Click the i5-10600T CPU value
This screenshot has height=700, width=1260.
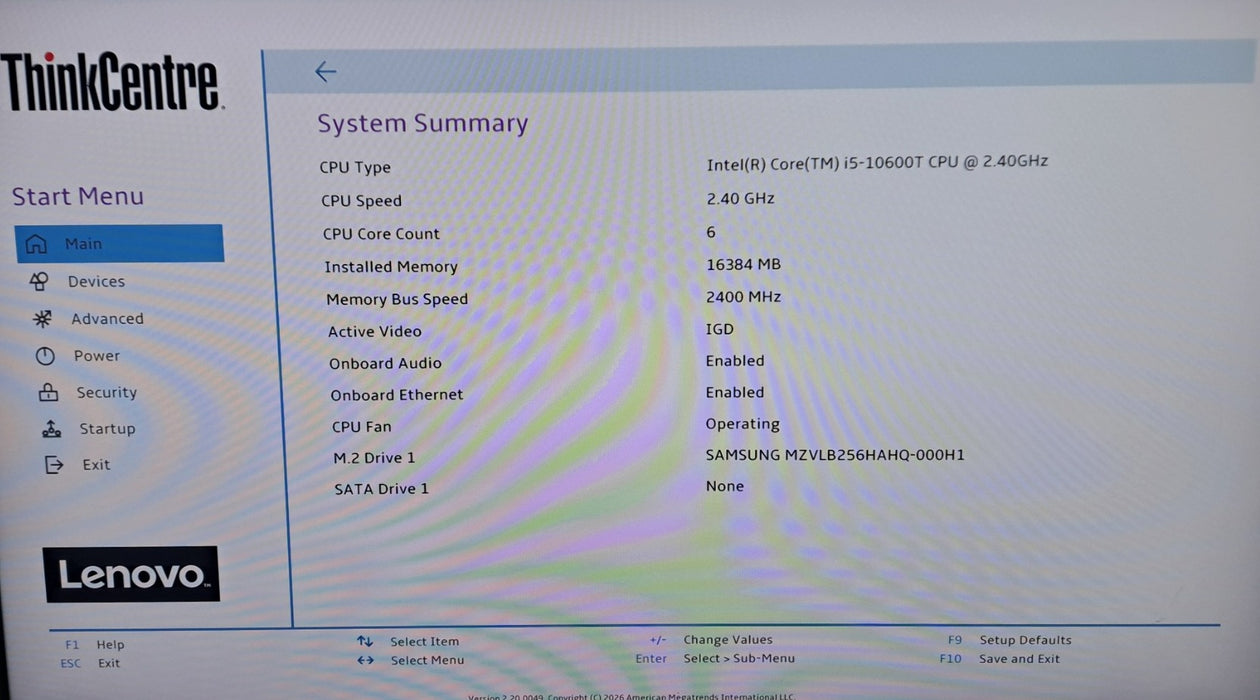point(877,162)
